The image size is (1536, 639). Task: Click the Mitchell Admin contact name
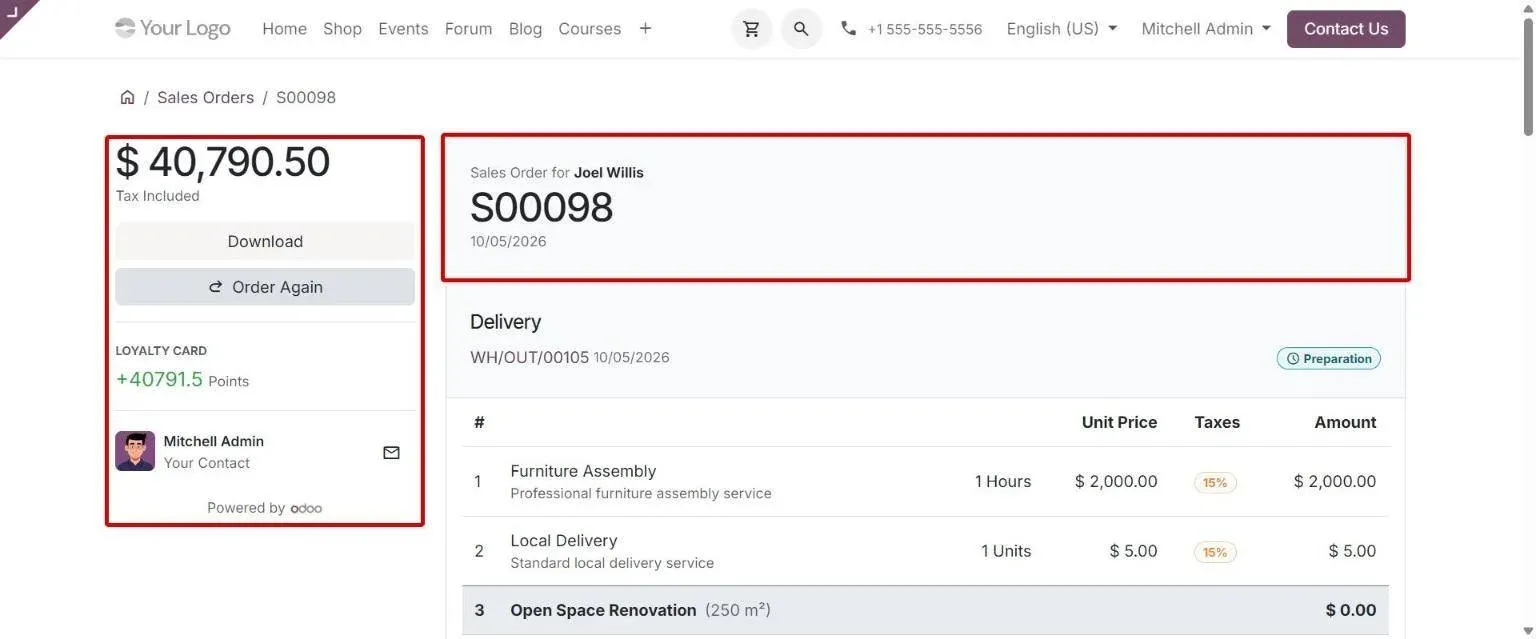point(214,441)
